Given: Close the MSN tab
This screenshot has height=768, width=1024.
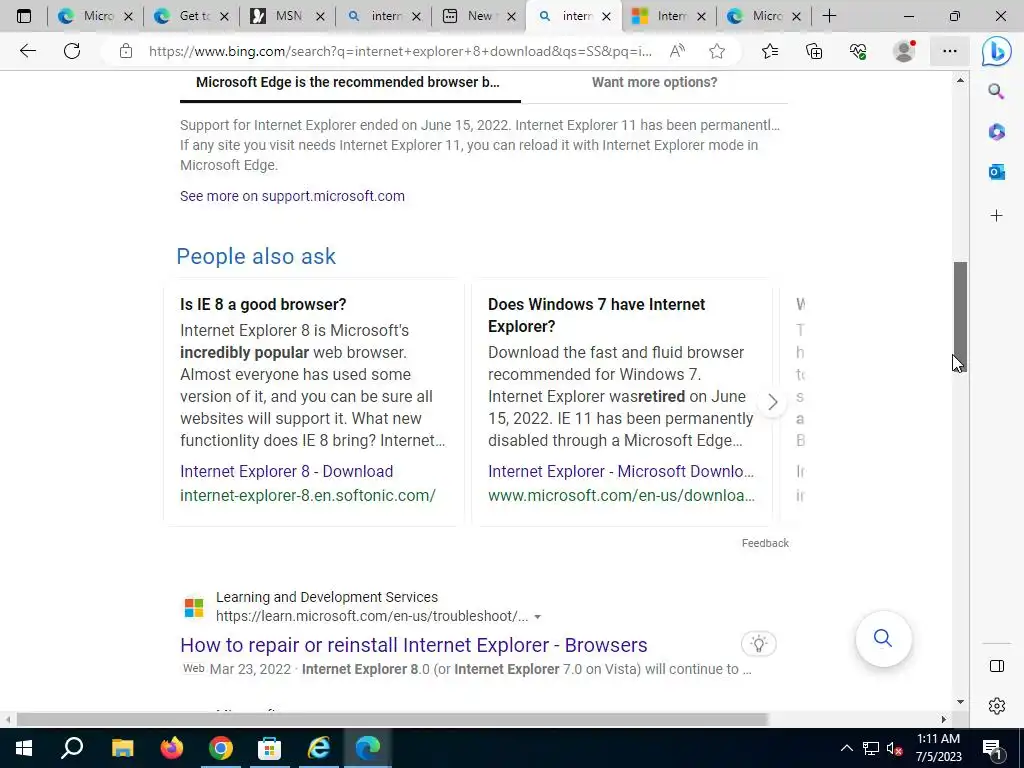Looking at the screenshot, I should (320, 16).
